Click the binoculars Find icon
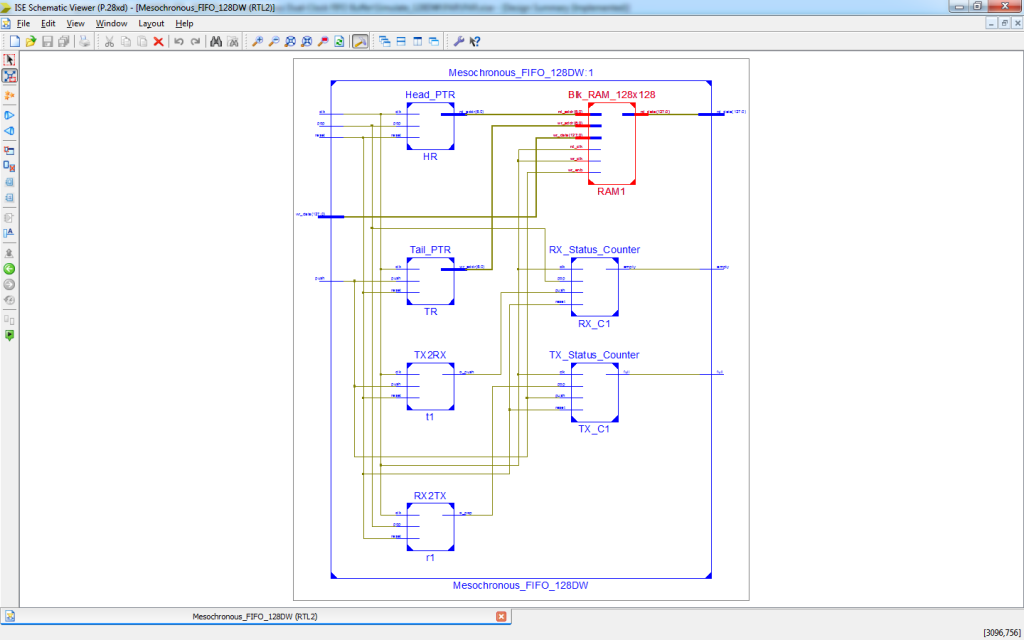This screenshot has height=640, width=1024. (x=216, y=42)
